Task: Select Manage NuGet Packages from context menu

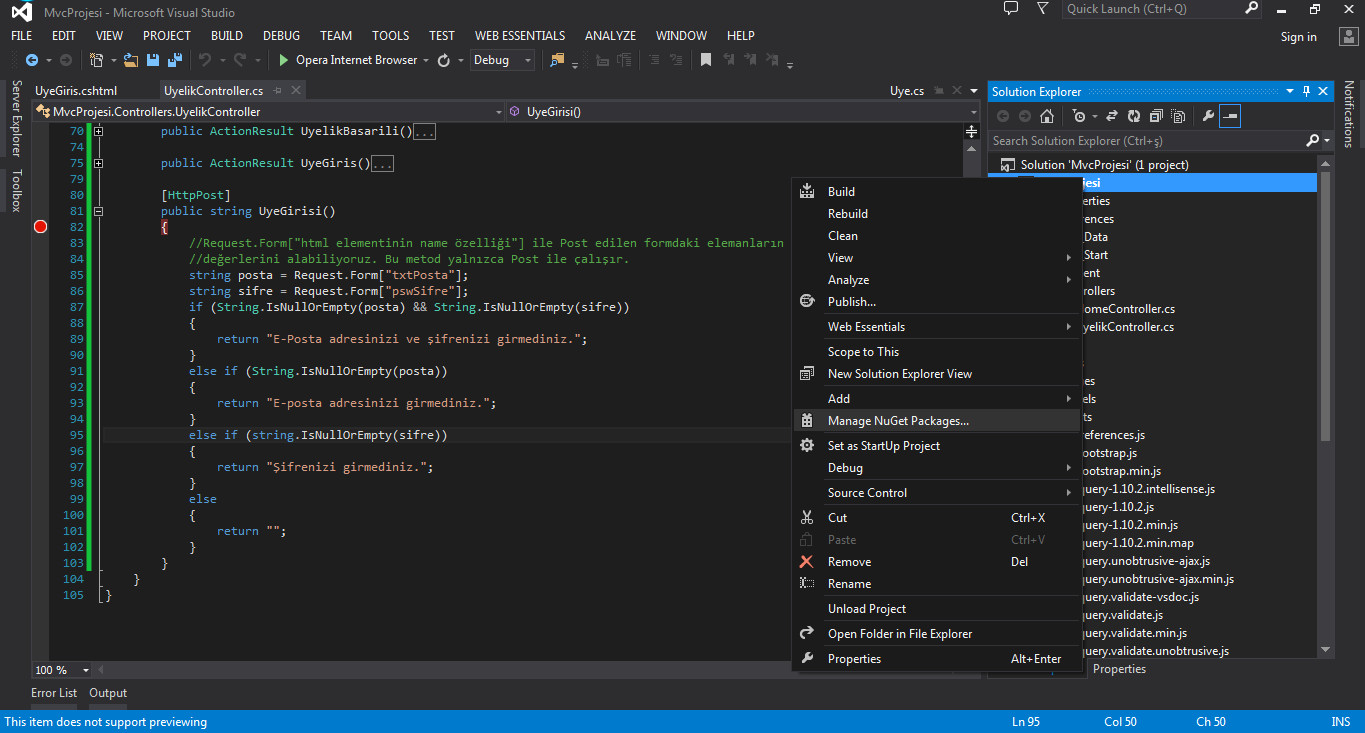Action: click(898, 420)
